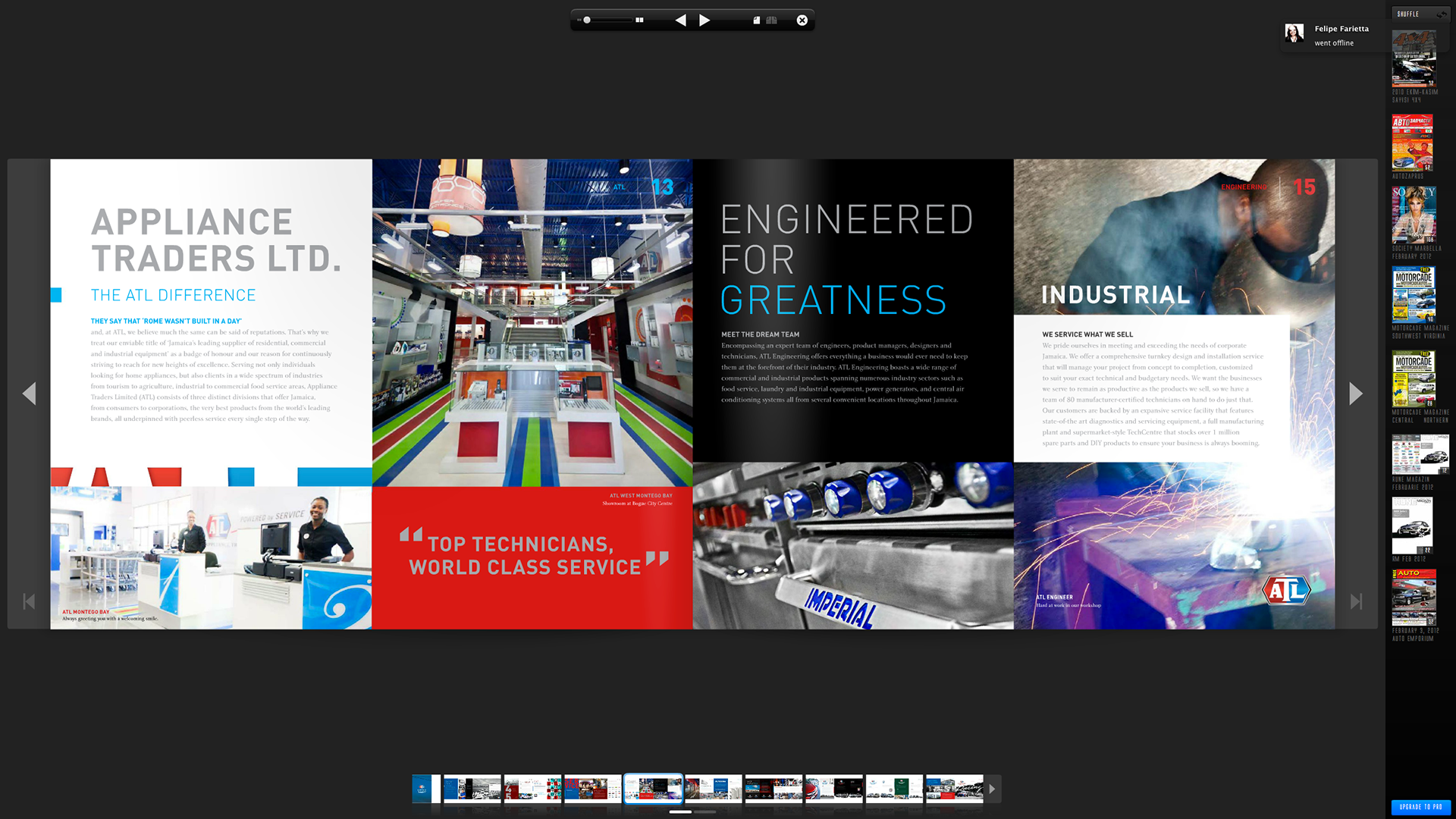Flip to previous spread with left side arrow
The image size is (1456, 819).
tap(30, 394)
